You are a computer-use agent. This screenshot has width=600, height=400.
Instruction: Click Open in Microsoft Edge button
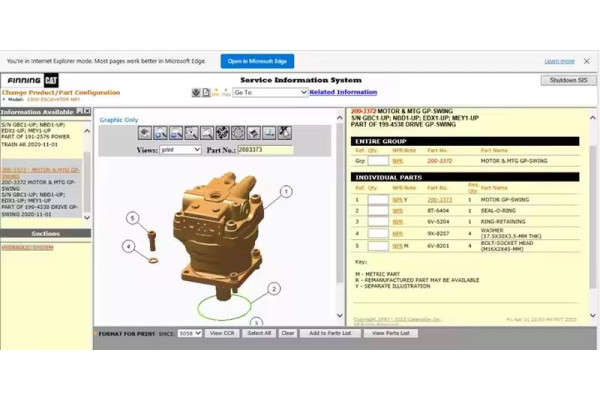[257, 61]
